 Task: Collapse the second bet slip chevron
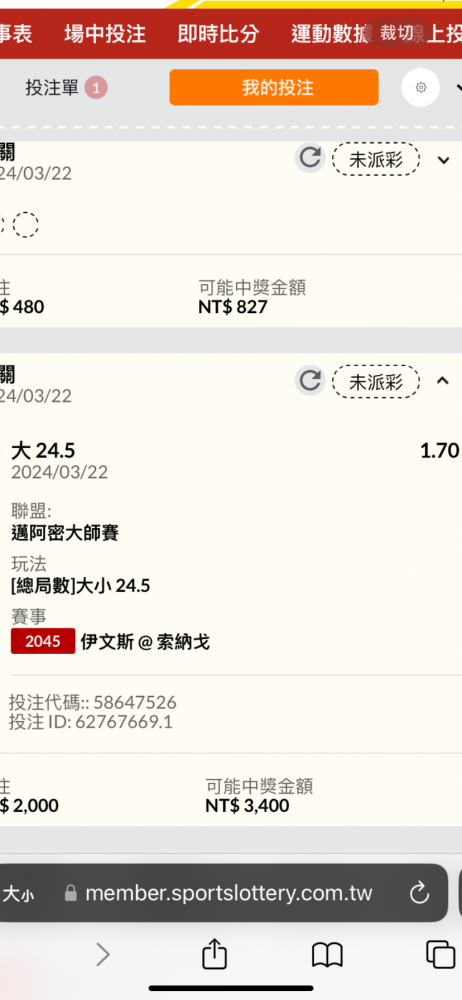point(443,381)
